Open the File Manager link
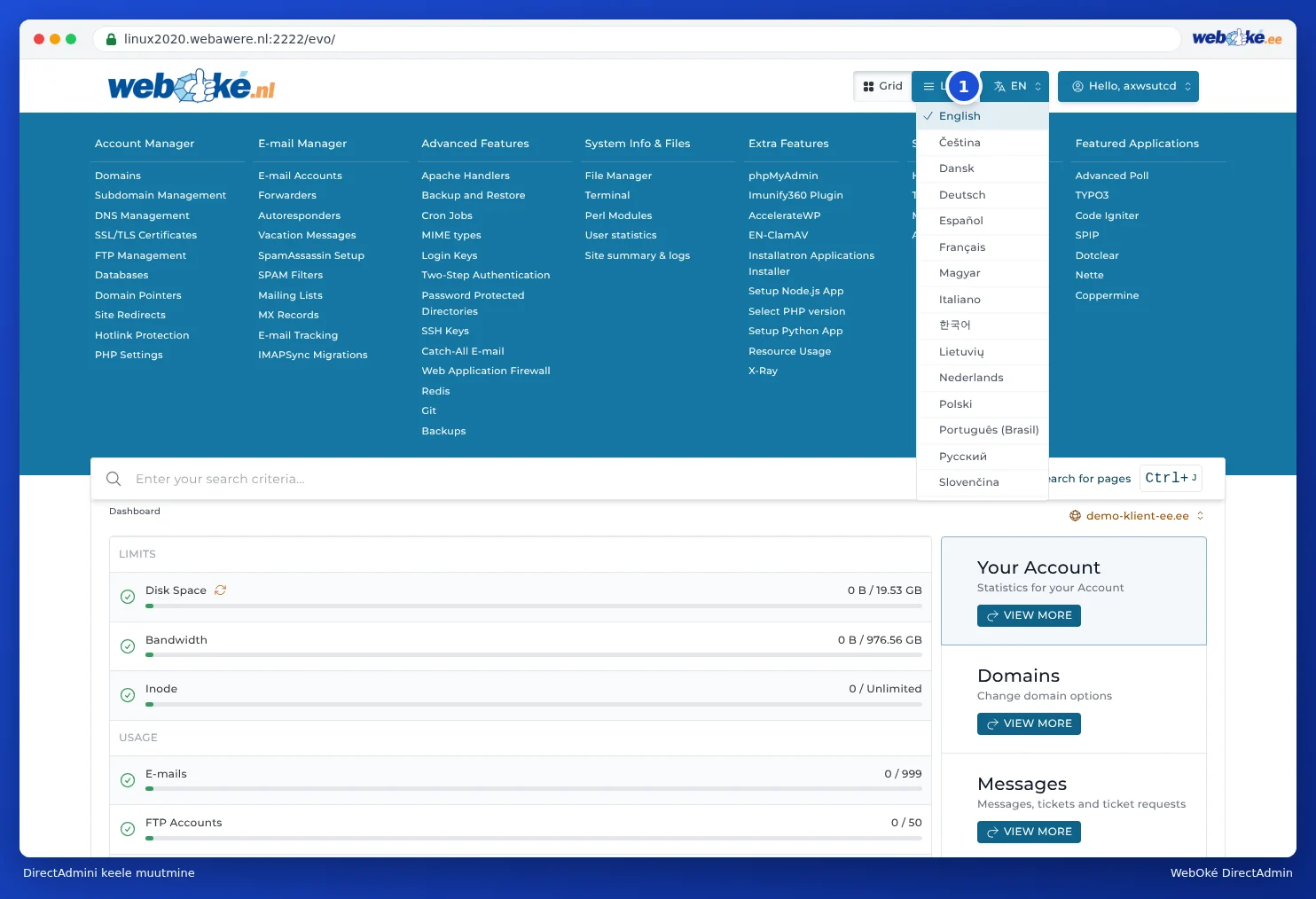Image resolution: width=1316 pixels, height=899 pixels. (618, 176)
